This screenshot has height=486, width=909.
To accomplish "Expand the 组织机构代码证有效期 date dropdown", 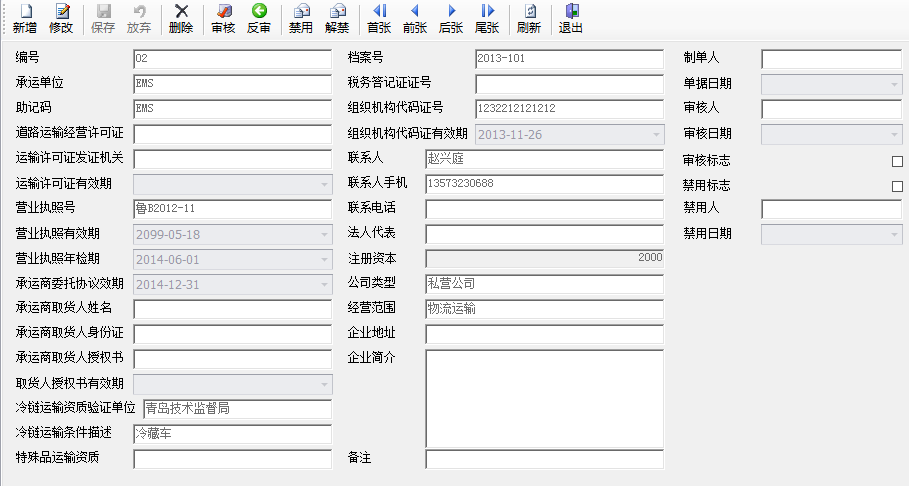I will 656,135.
